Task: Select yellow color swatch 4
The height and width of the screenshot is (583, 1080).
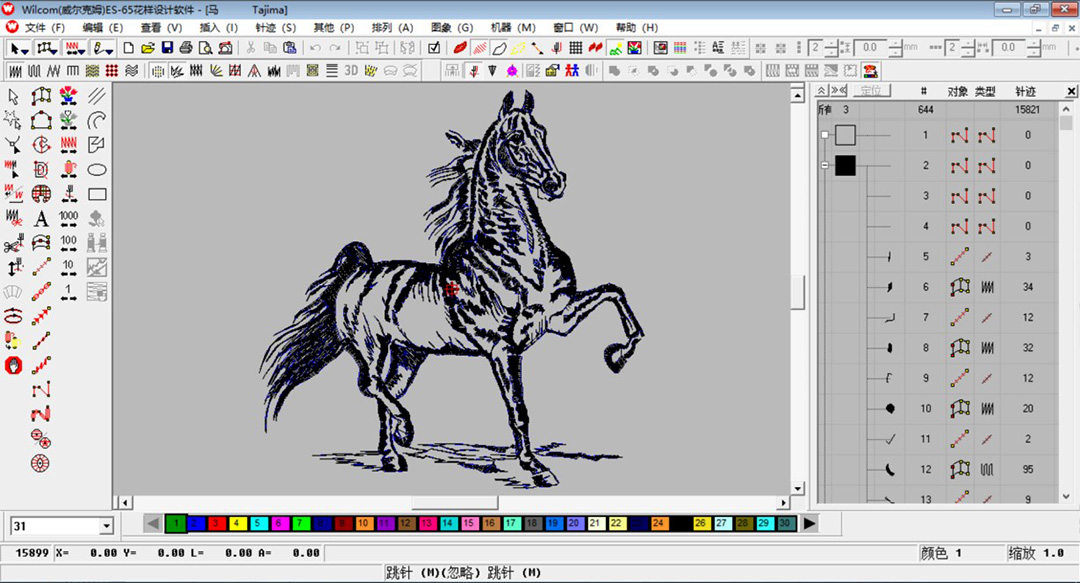Action: [237, 524]
